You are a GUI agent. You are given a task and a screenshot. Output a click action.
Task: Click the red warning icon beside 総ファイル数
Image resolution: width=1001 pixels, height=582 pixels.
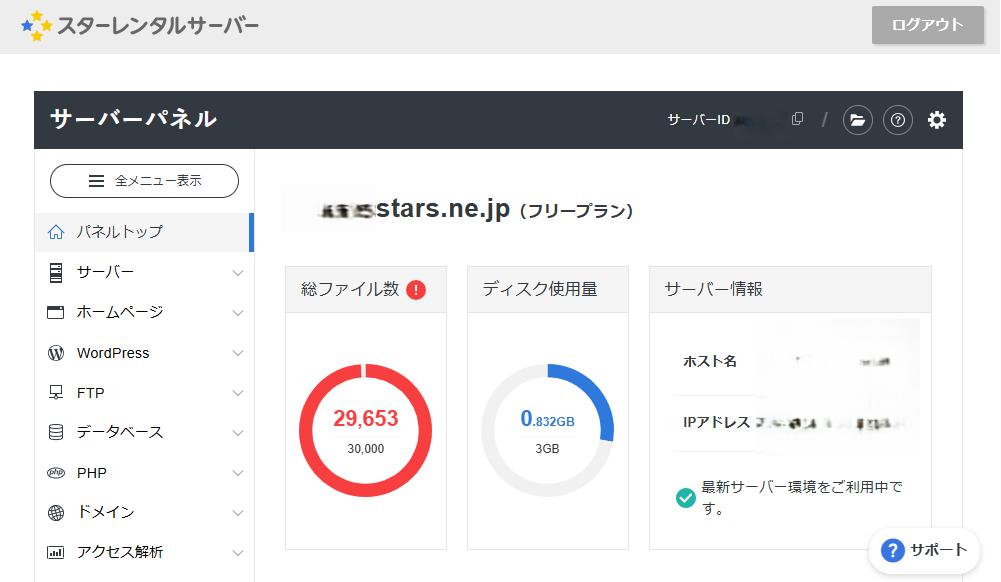coord(416,290)
